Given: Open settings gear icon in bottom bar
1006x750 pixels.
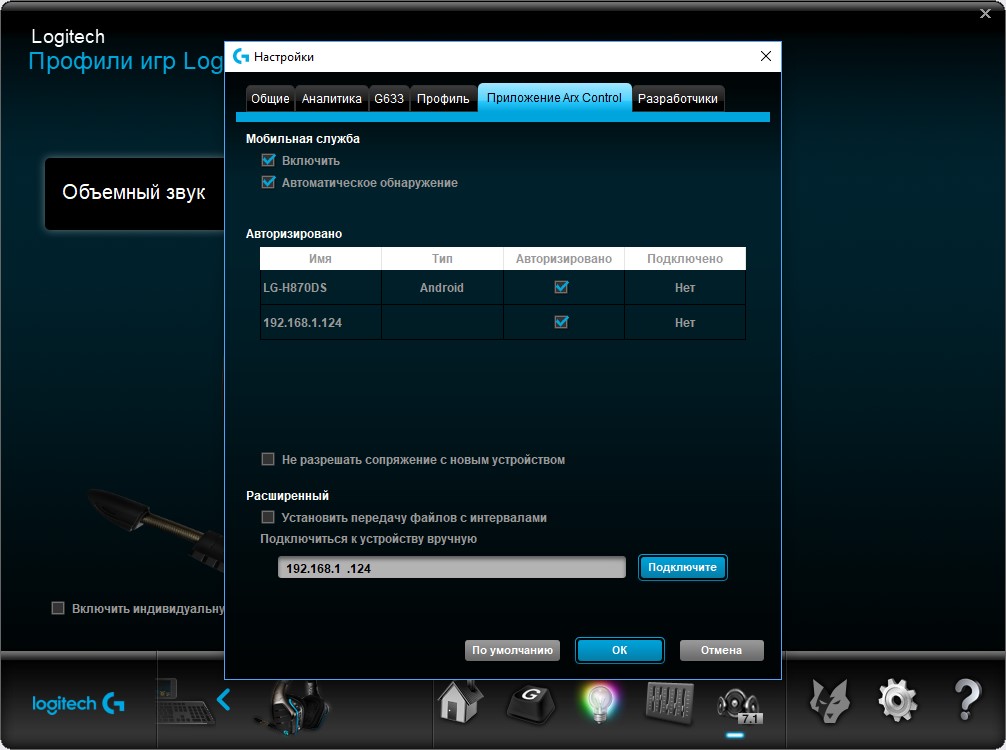Looking at the screenshot, I should pyautogui.click(x=898, y=701).
